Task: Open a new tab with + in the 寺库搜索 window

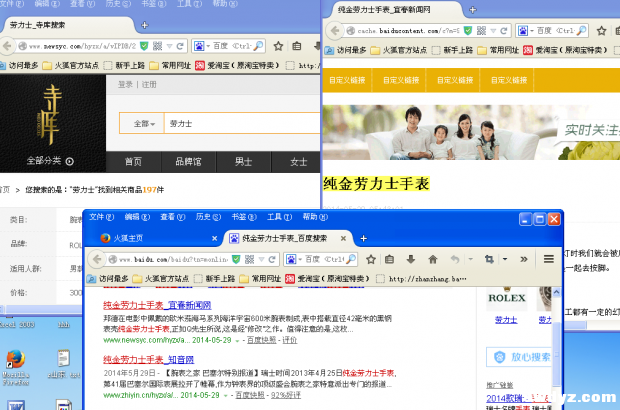Action: click(x=144, y=25)
